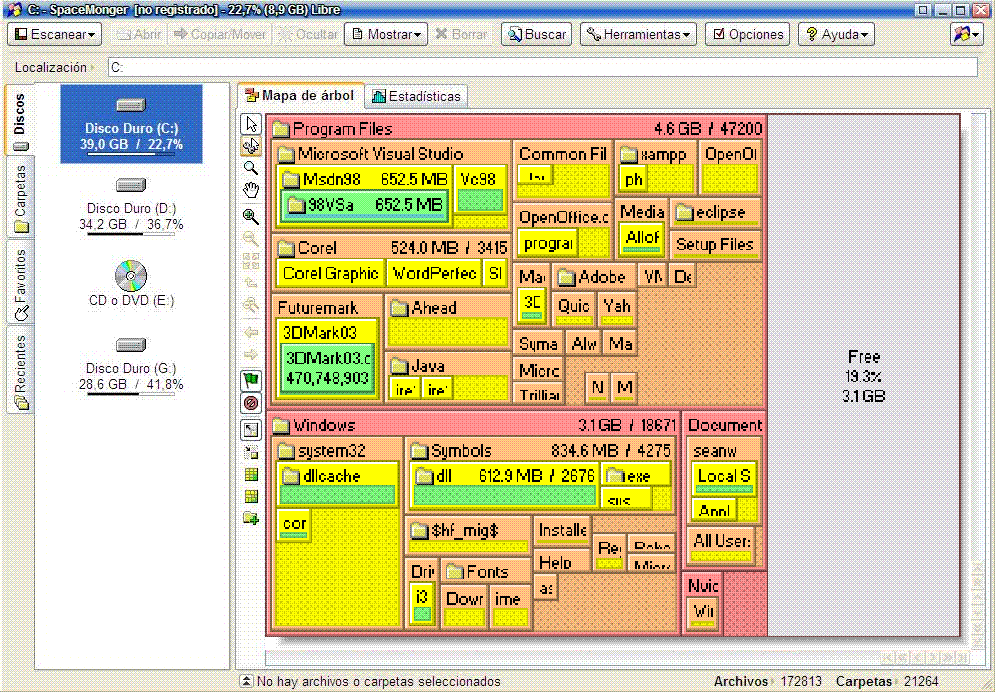This screenshot has width=995, height=692.
Task: Select the Document folder block header
Action: (725, 425)
